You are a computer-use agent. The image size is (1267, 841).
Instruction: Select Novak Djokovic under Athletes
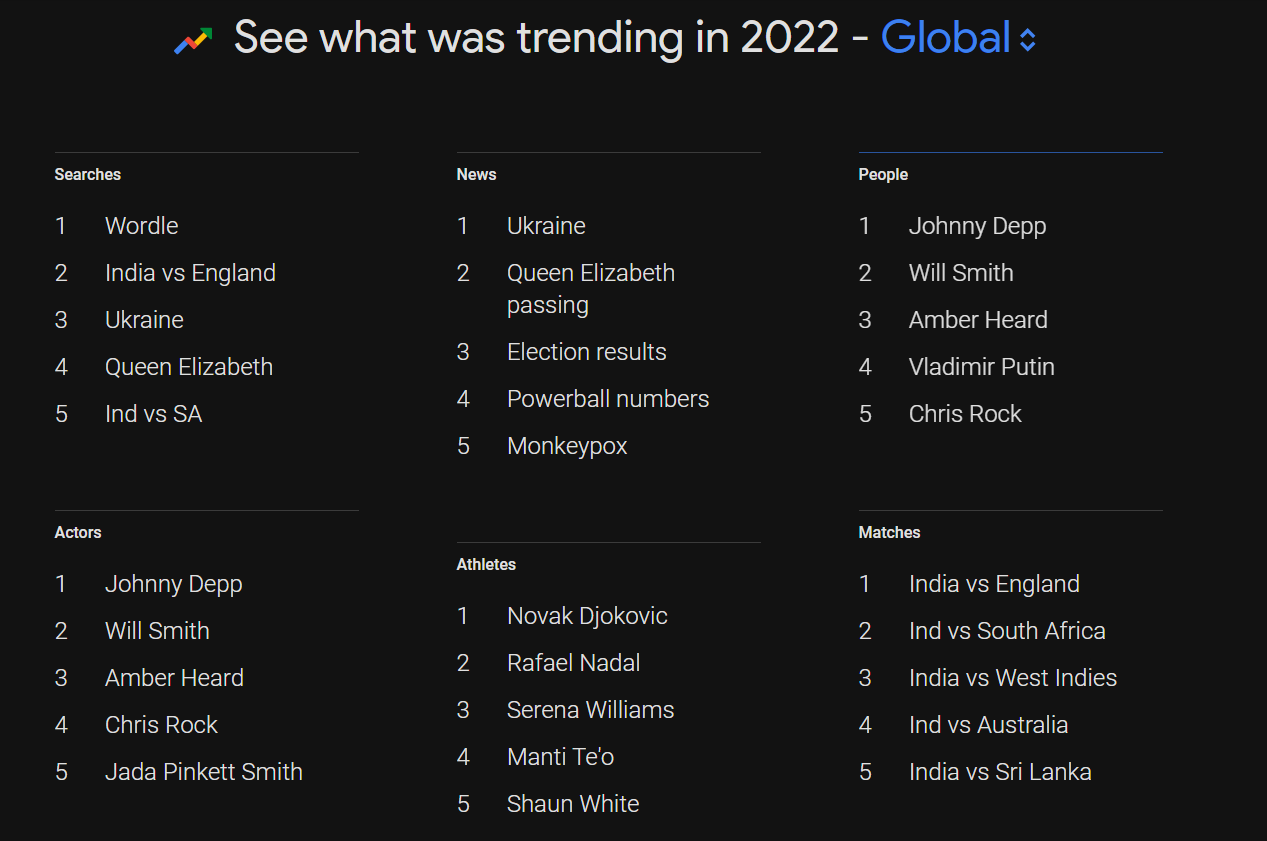[x=587, y=616]
